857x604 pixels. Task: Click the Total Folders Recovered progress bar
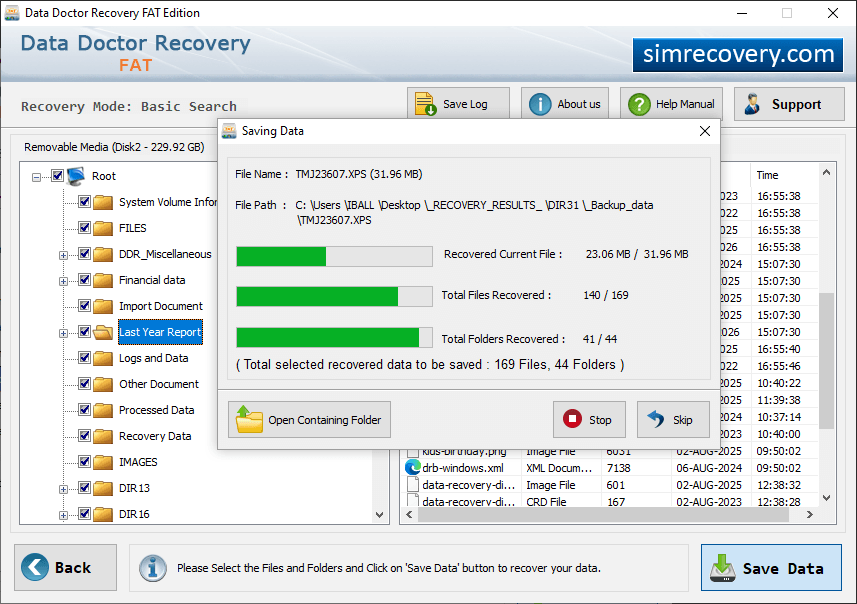pyautogui.click(x=334, y=337)
